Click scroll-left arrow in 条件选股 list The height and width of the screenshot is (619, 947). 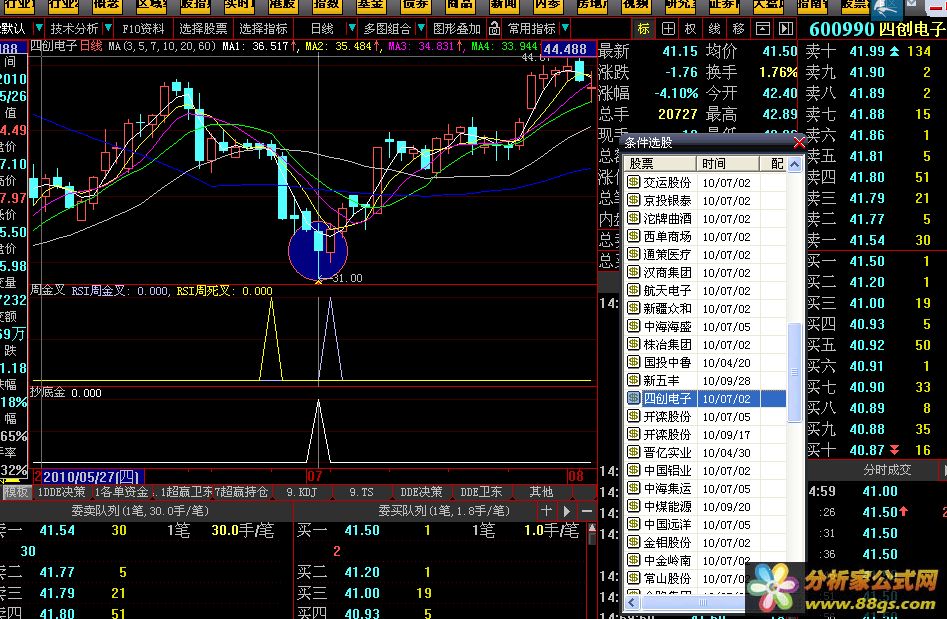click(632, 602)
